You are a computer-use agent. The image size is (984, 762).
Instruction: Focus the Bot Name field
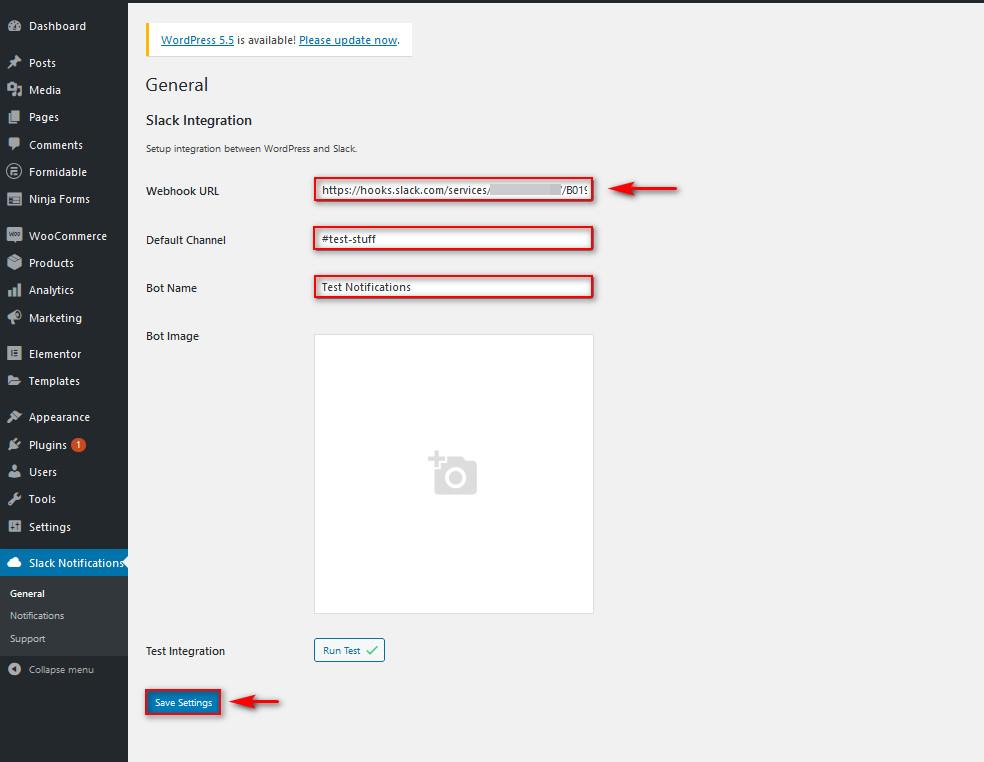pyautogui.click(x=453, y=287)
